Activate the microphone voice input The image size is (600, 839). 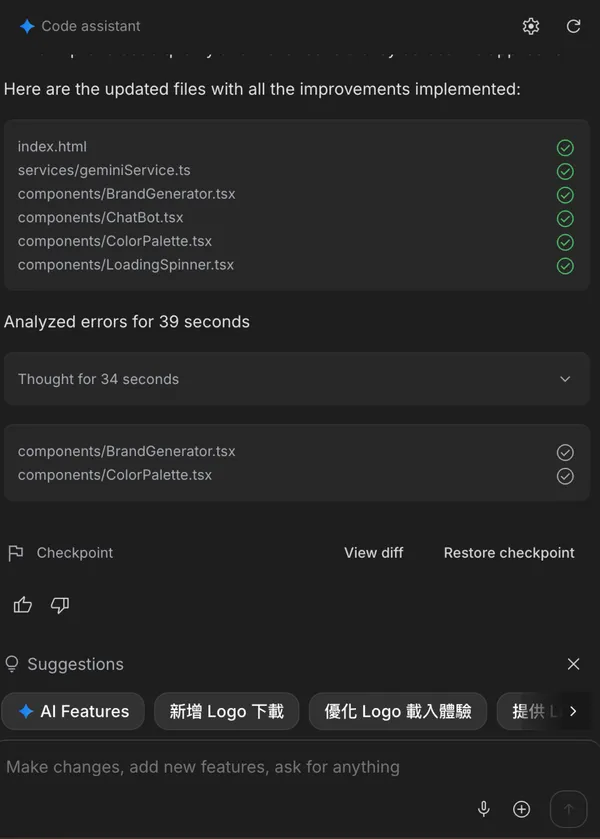(x=484, y=809)
